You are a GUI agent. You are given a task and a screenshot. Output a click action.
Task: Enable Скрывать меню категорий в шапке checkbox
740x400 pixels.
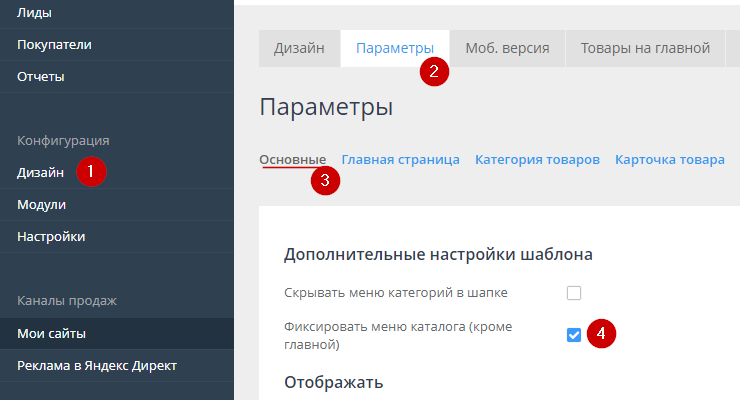[574, 293]
